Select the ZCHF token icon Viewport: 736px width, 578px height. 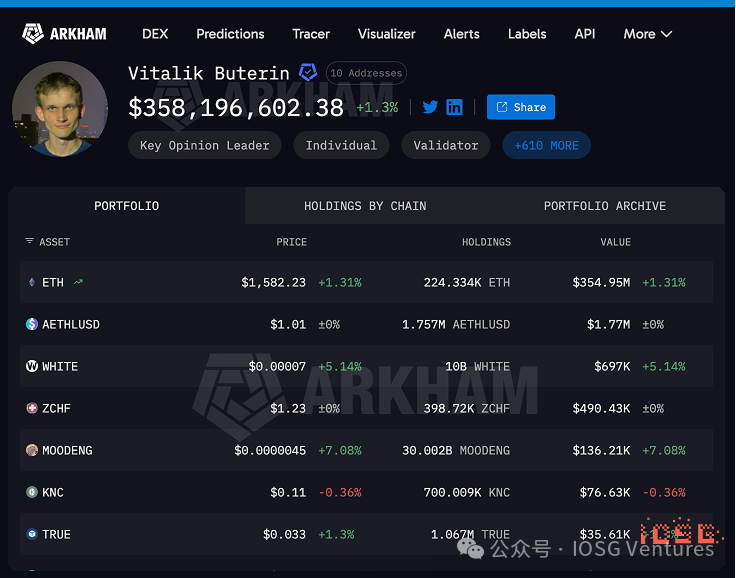pos(32,408)
